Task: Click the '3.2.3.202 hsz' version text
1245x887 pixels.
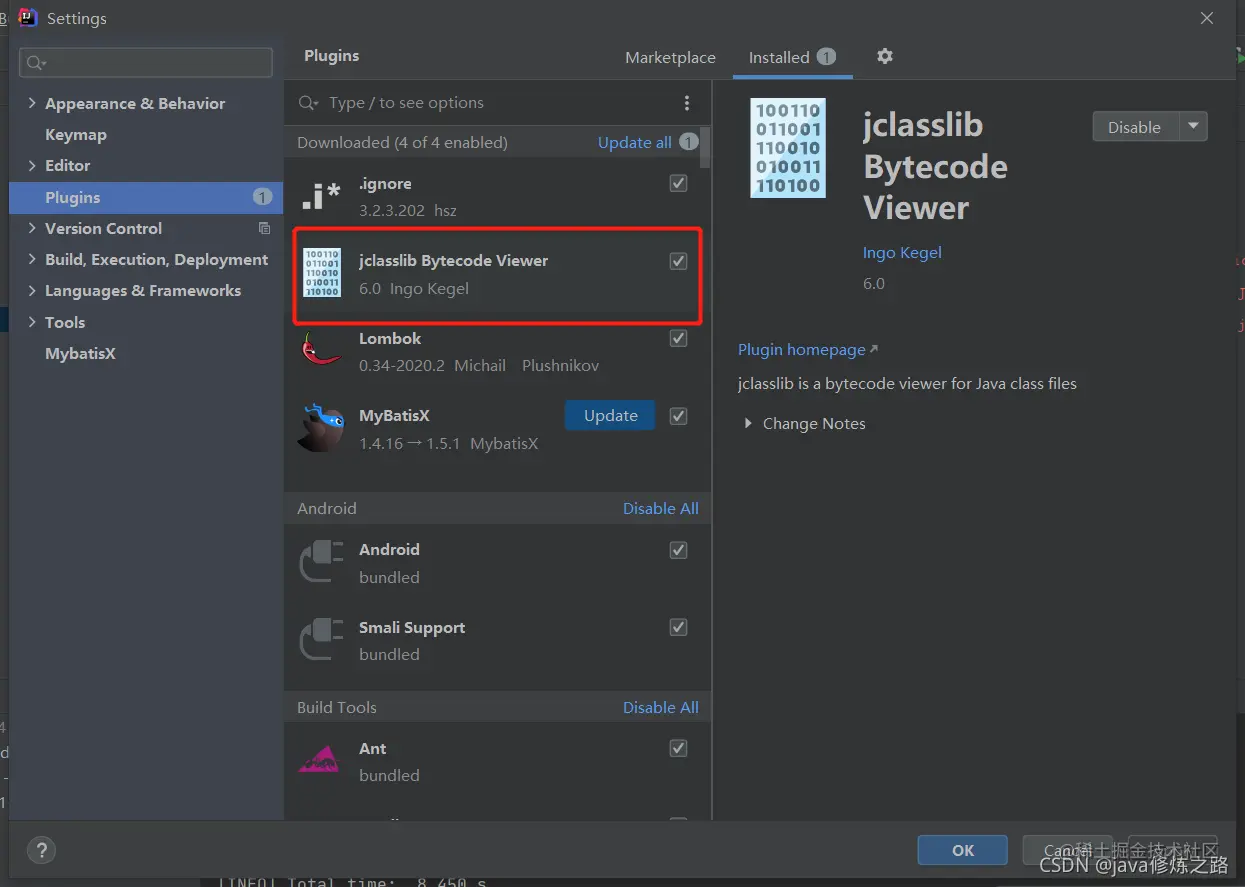Action: click(407, 211)
